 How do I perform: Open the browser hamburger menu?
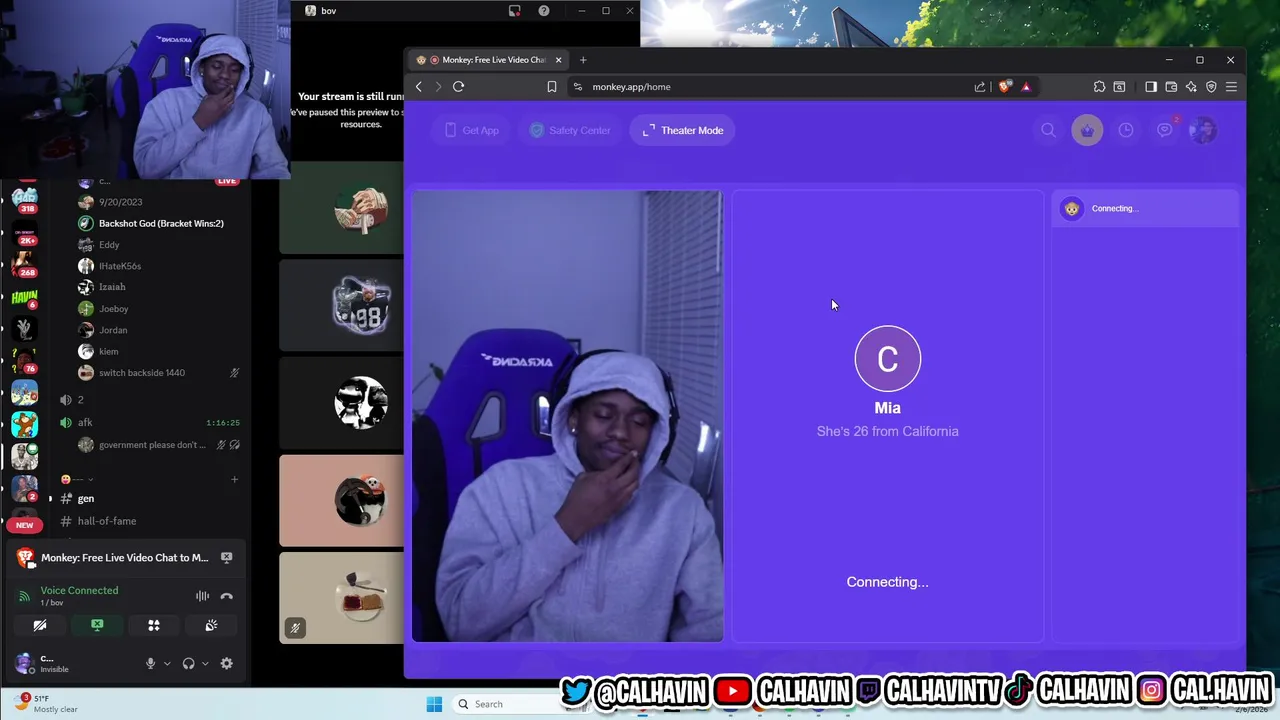click(x=1231, y=87)
